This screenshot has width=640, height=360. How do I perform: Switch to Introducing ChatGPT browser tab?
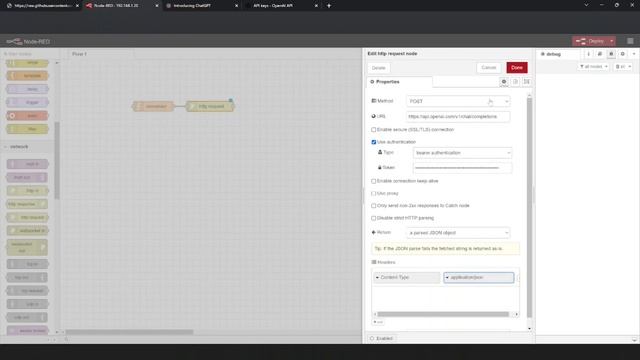(x=201, y=6)
